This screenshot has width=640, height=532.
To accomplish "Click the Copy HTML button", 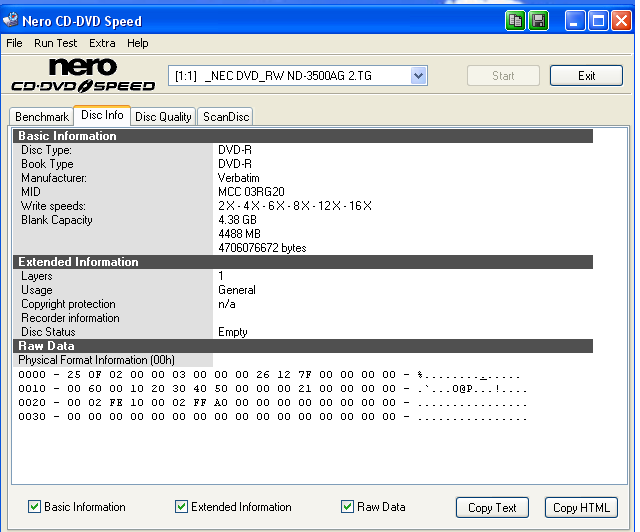I will [x=581, y=507].
